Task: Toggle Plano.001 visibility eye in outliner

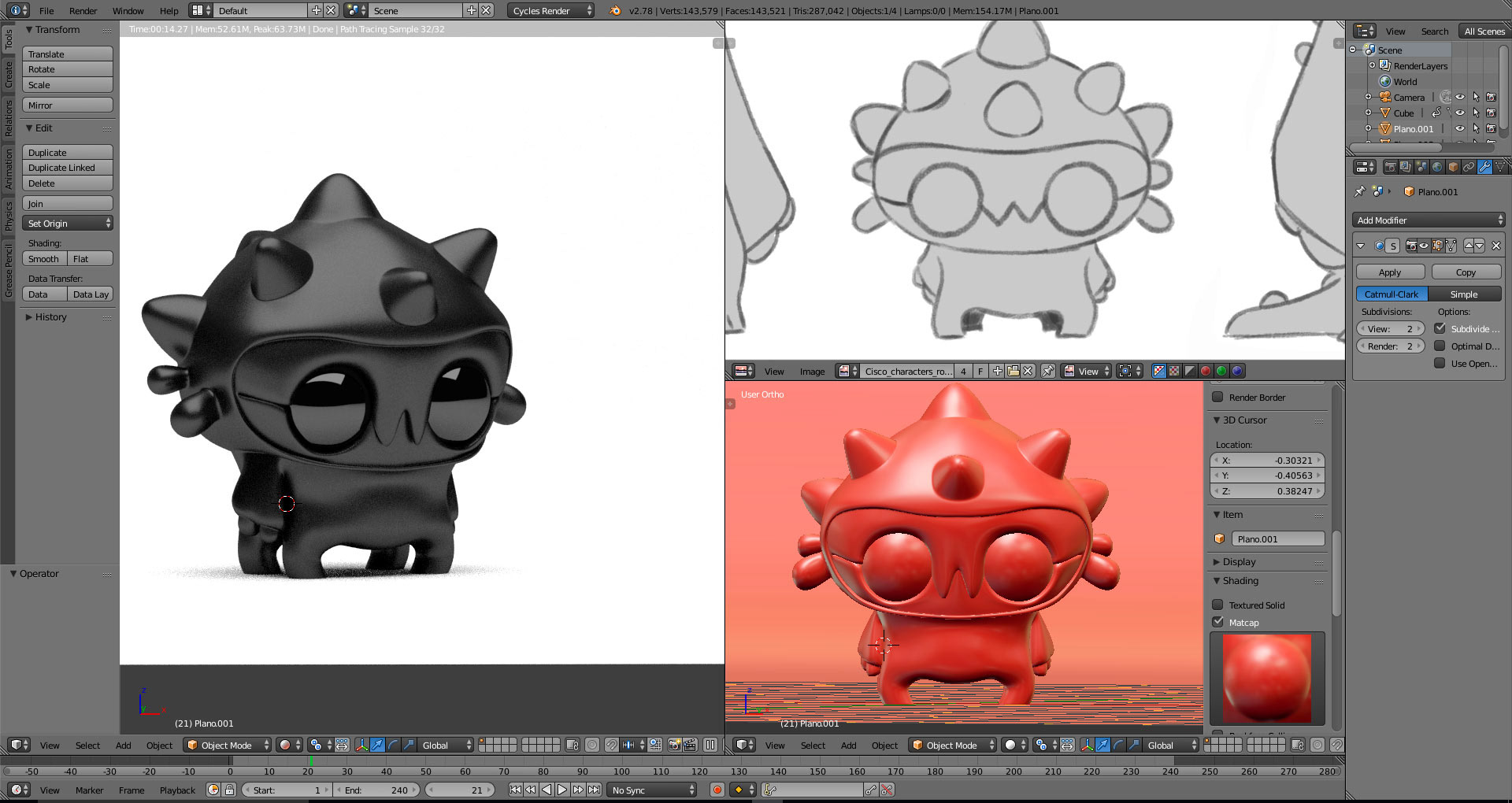Action: click(1460, 129)
